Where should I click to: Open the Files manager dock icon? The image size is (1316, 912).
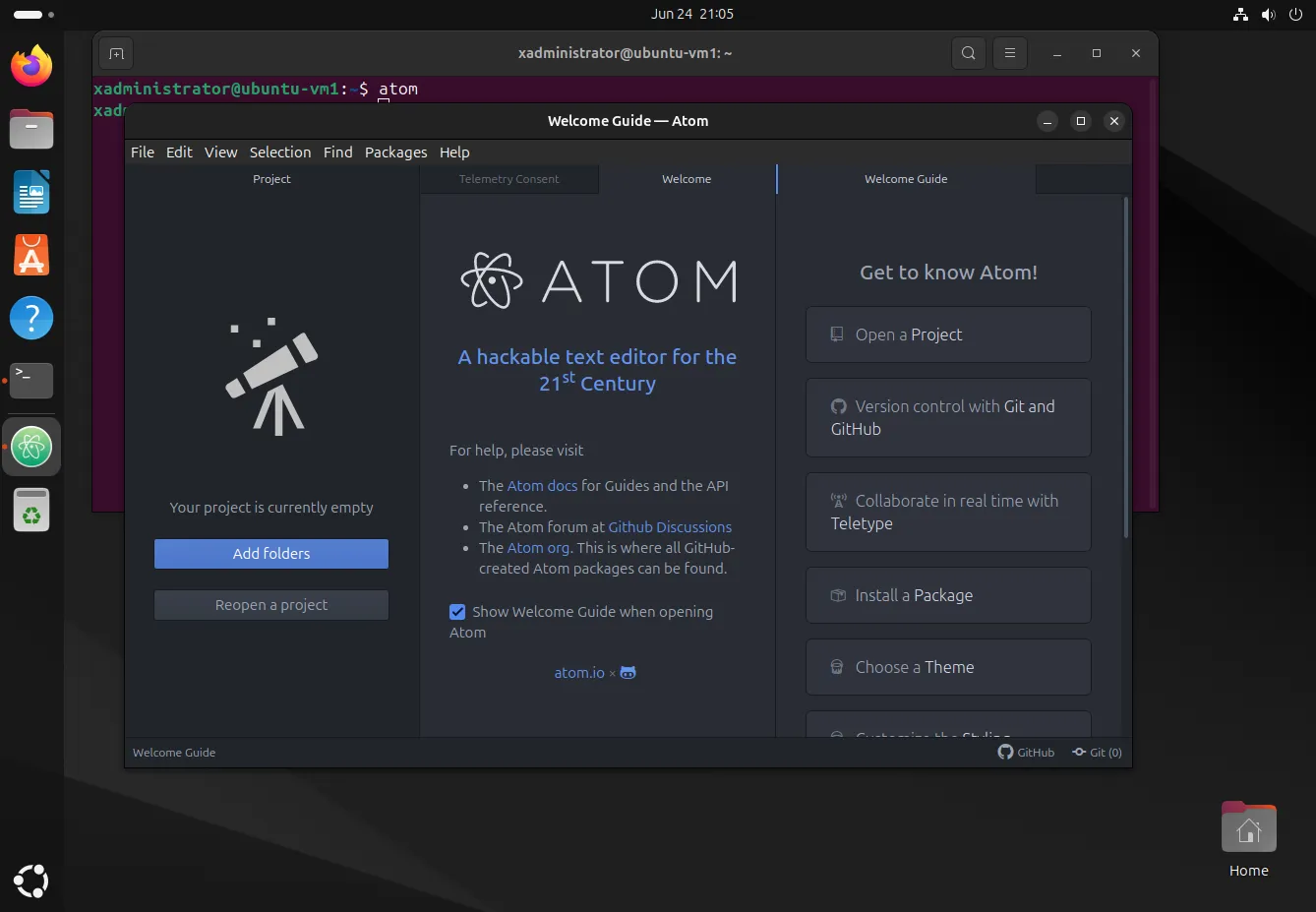(x=31, y=129)
